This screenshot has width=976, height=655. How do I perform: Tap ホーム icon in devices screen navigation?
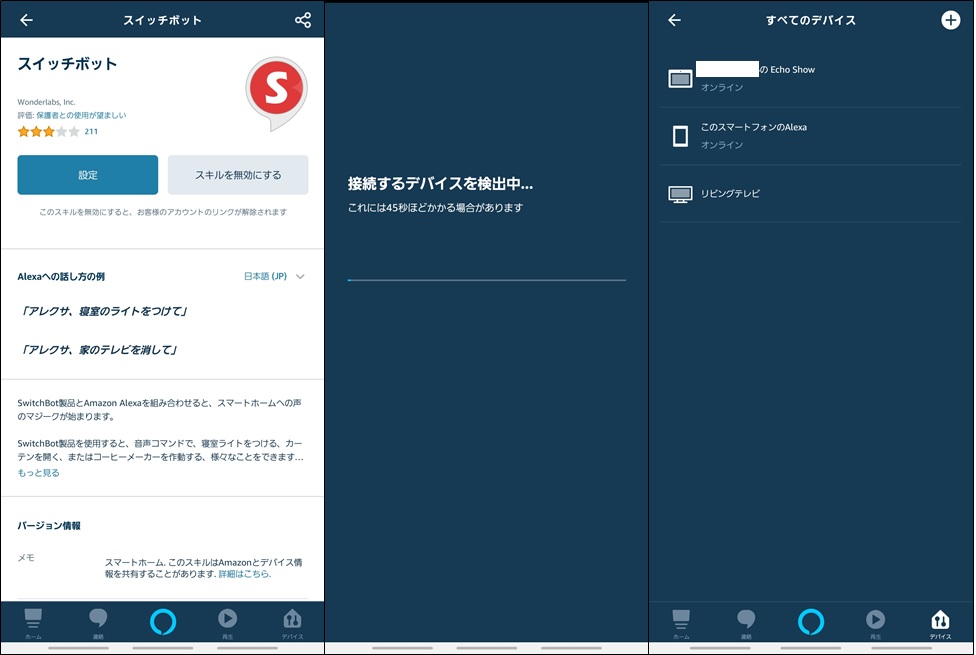[682, 623]
